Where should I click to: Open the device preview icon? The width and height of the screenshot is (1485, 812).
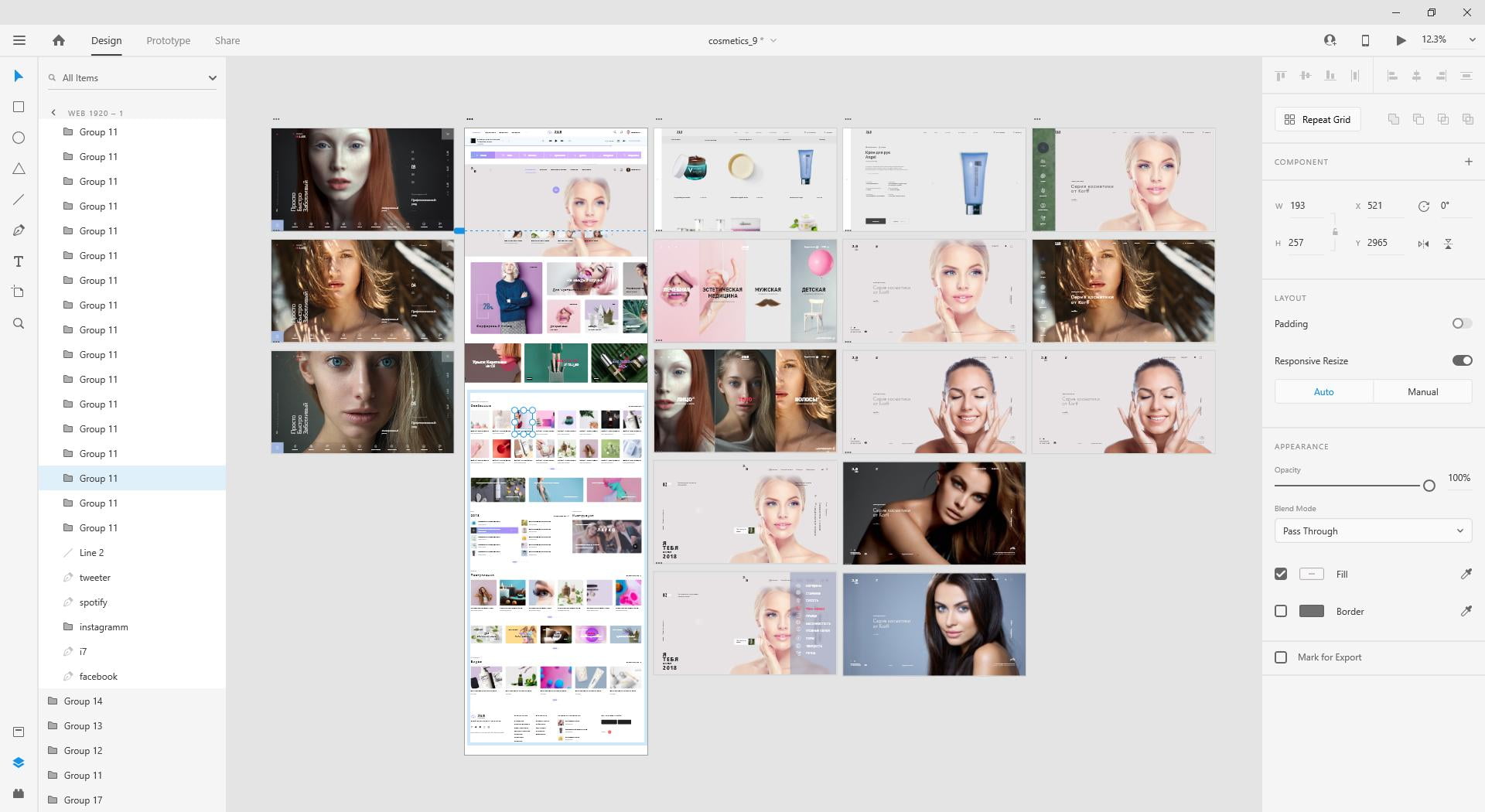coord(1365,40)
